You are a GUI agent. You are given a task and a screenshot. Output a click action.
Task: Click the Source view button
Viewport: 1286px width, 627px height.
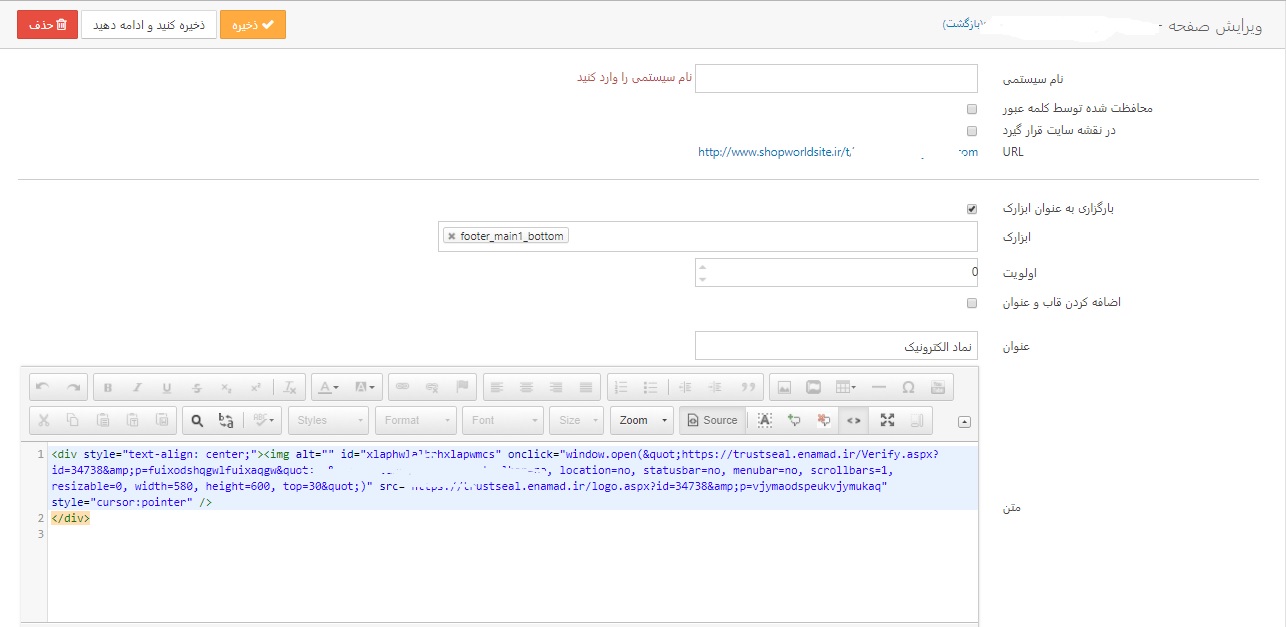point(711,420)
